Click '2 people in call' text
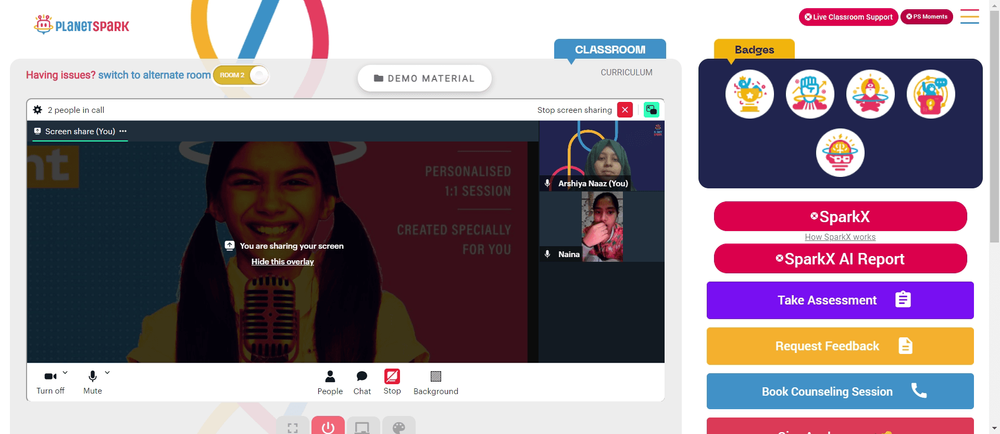The image size is (1000, 434). [x=76, y=110]
